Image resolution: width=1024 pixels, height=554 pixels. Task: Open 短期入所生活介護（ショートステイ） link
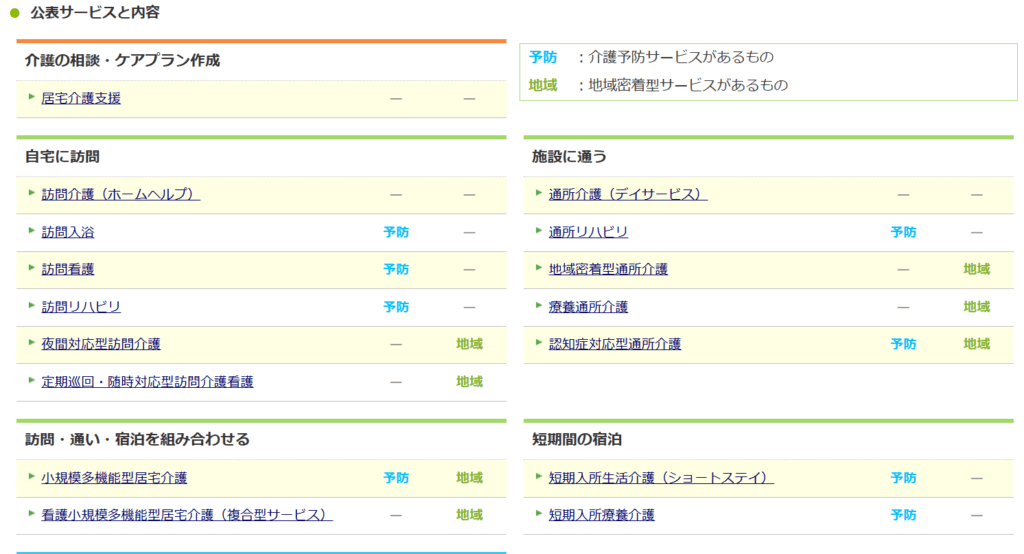661,478
